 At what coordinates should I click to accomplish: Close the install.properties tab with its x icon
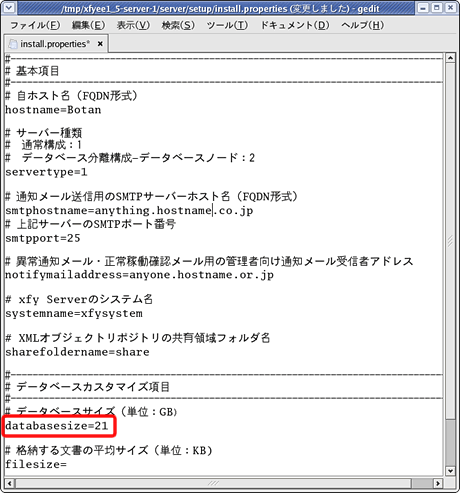[x=100, y=44]
